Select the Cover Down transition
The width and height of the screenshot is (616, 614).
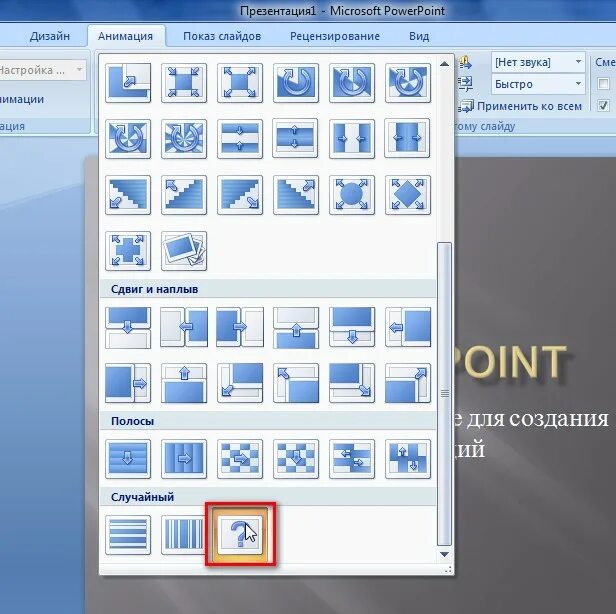pyautogui.click(x=352, y=327)
